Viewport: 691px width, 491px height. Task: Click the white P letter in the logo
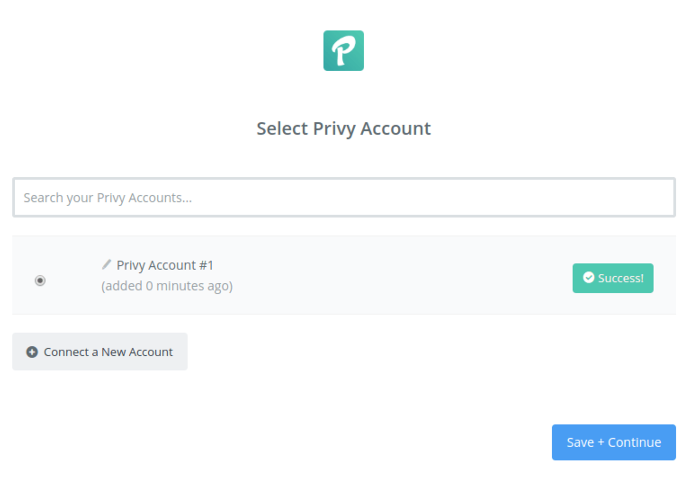point(343,51)
